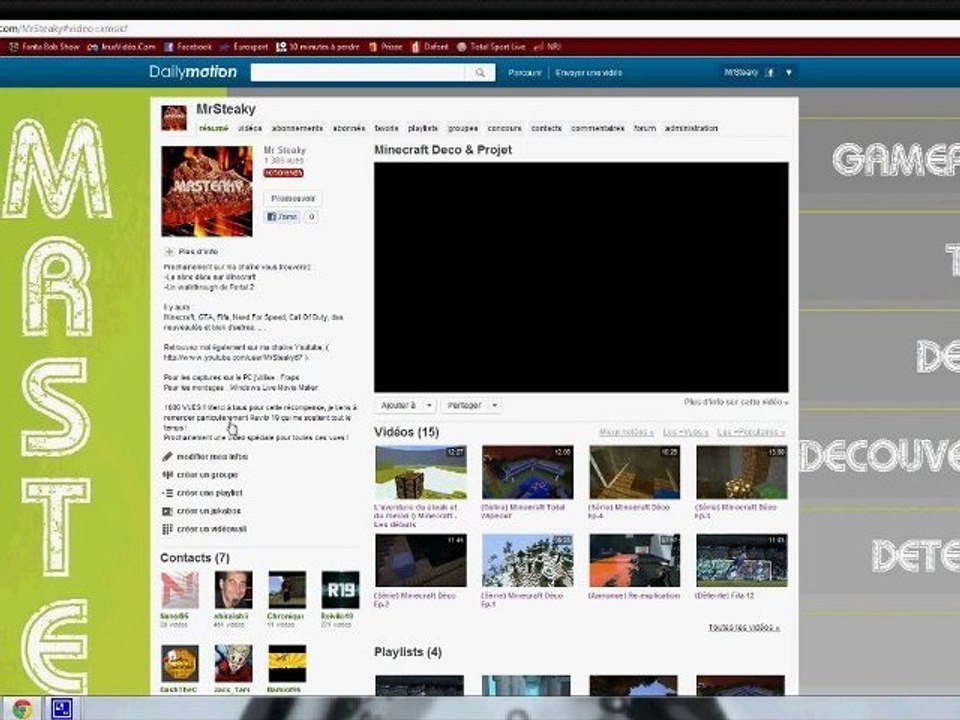Click in the Dailymotion search field
Screen dimensions: 960x720
358,72
